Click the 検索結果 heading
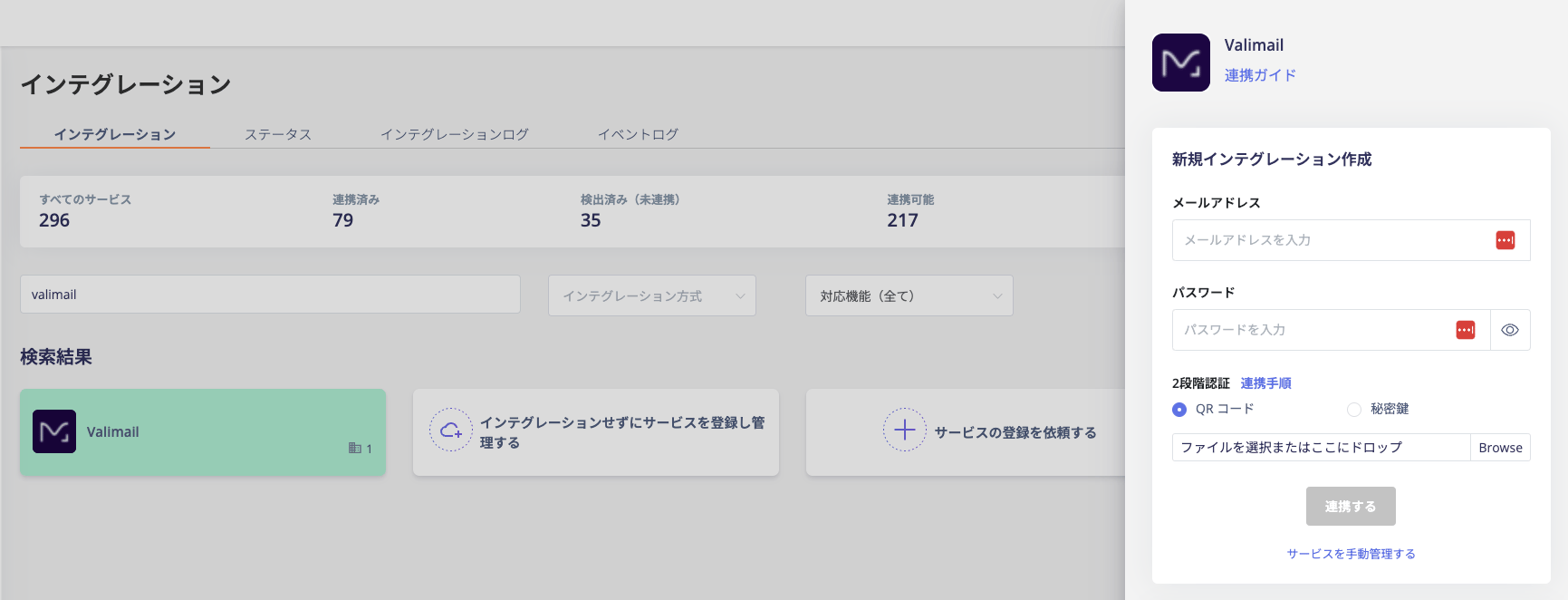 coord(56,357)
